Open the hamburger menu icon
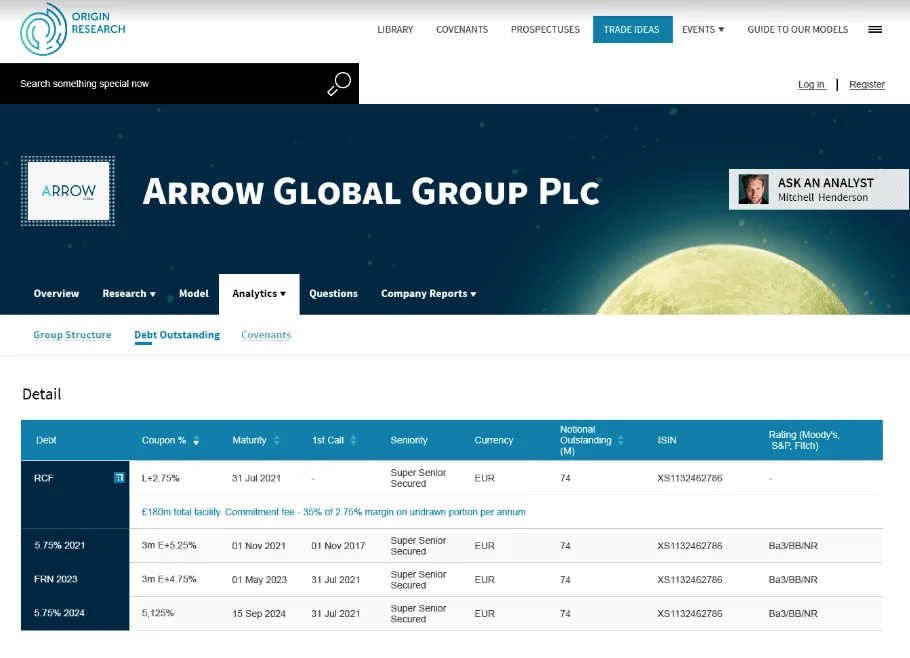This screenshot has width=910, height=658. (875, 30)
